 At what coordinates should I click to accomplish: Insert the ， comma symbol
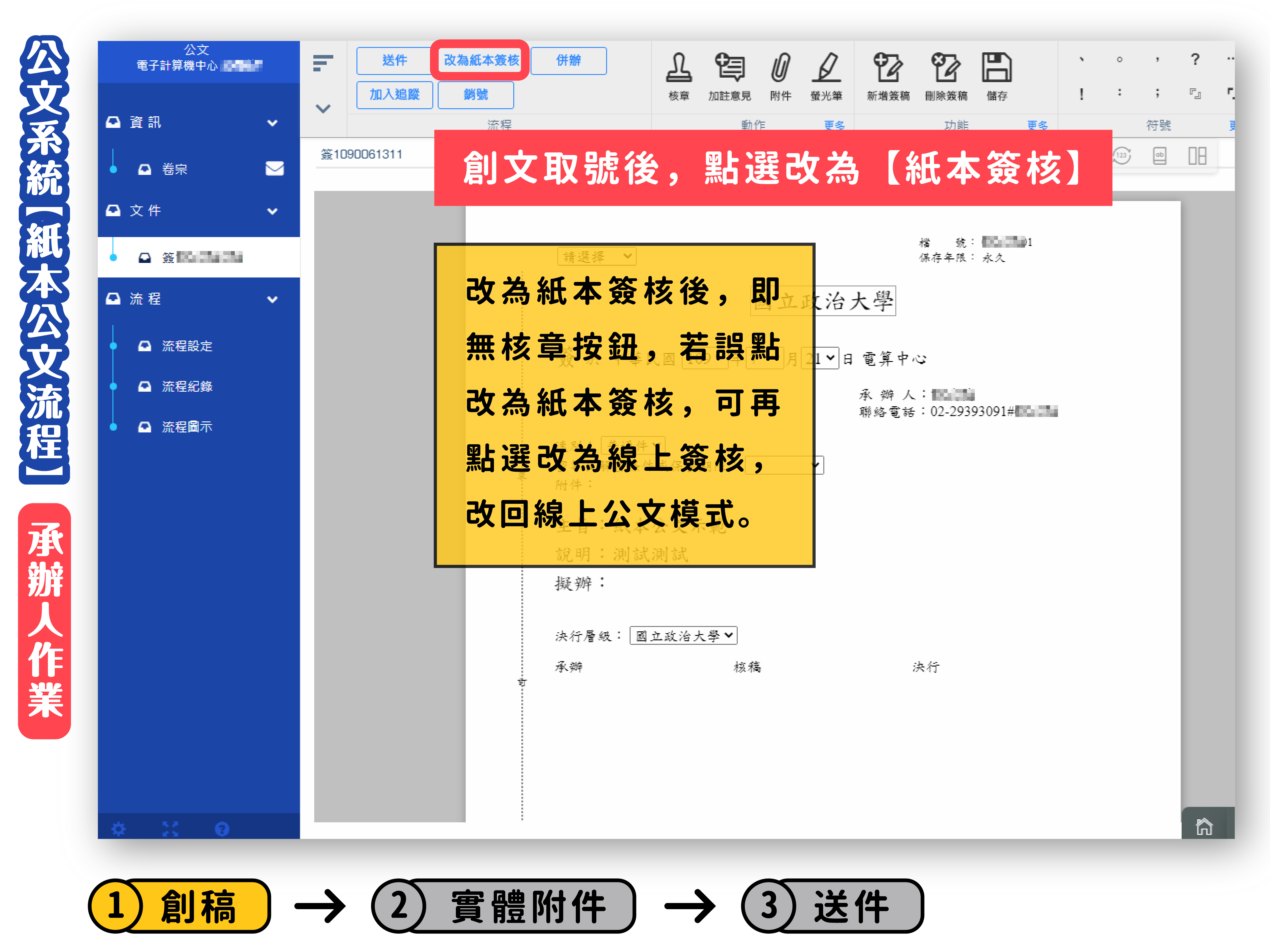[1158, 59]
